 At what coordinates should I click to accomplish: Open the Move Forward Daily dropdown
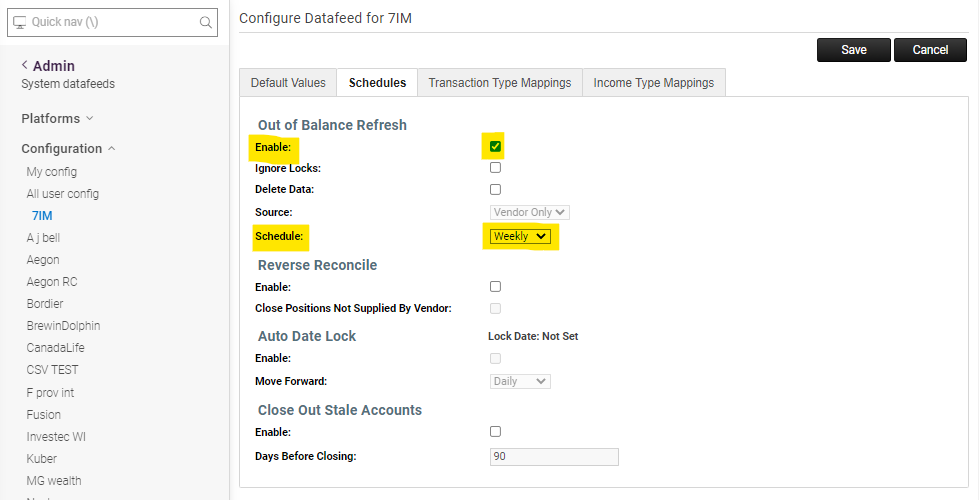pos(520,381)
